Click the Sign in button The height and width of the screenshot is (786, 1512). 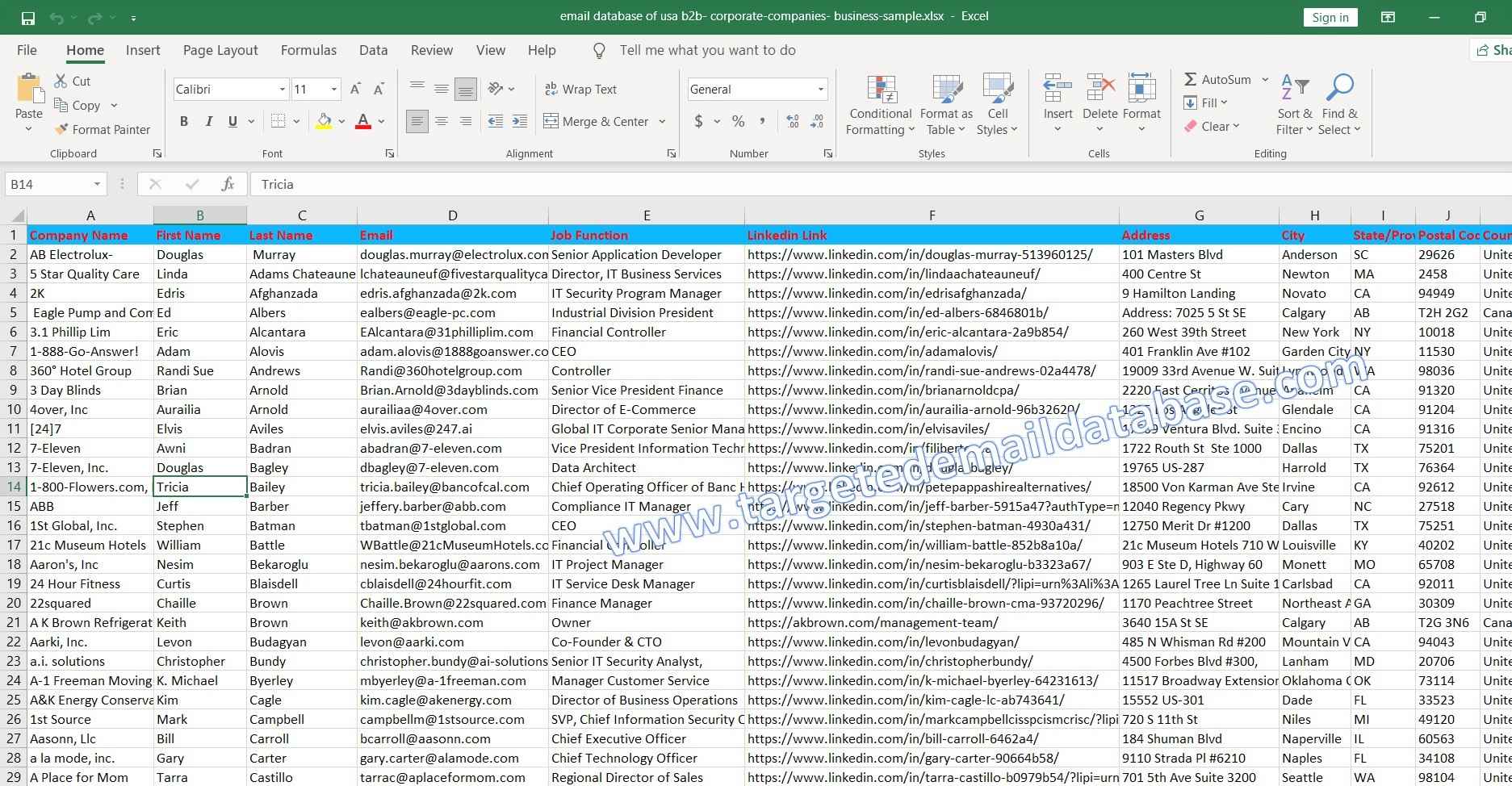1330,17
